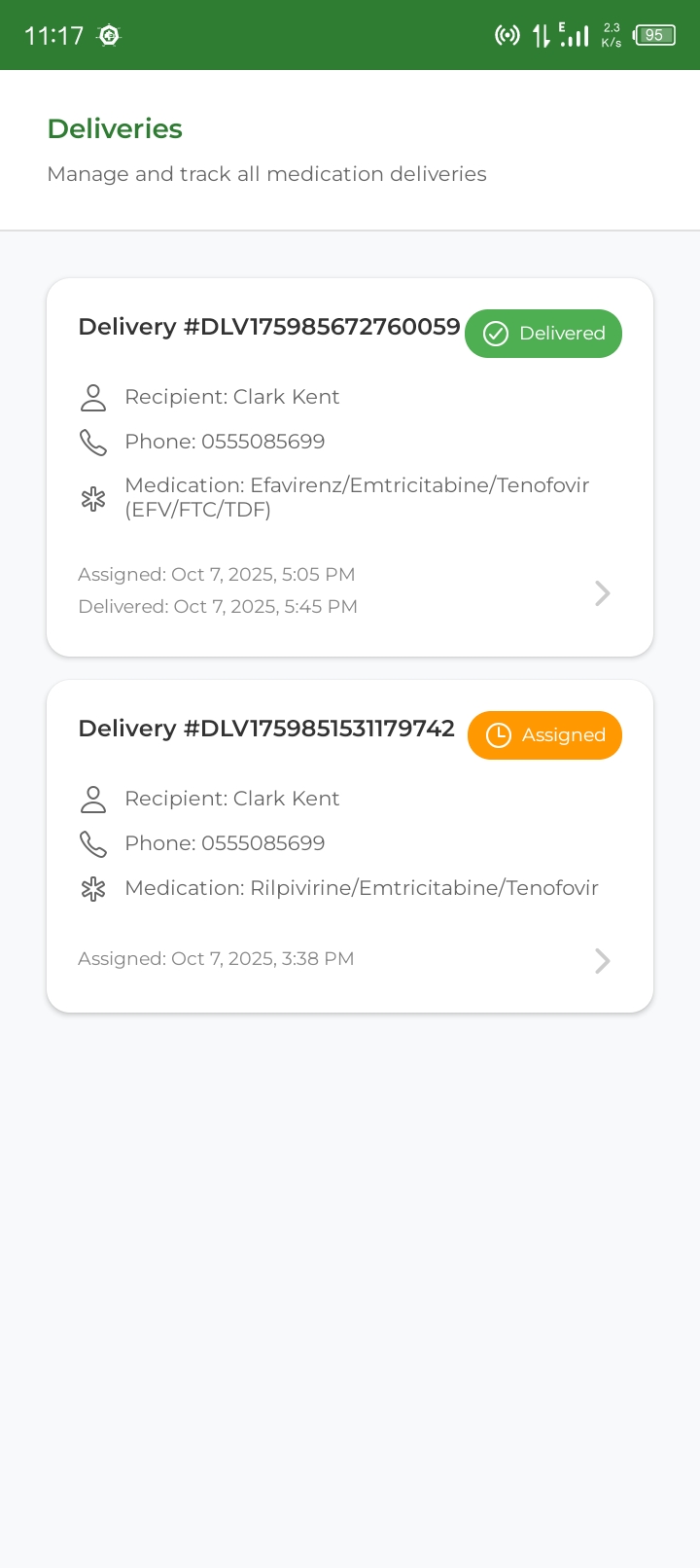The width and height of the screenshot is (700, 1568).
Task: Click the hotspot icon in the status bar
Action: pos(507,36)
